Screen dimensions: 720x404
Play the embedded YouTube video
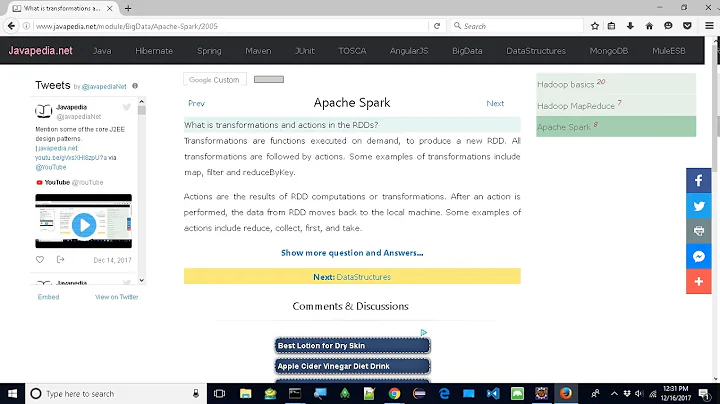84,225
